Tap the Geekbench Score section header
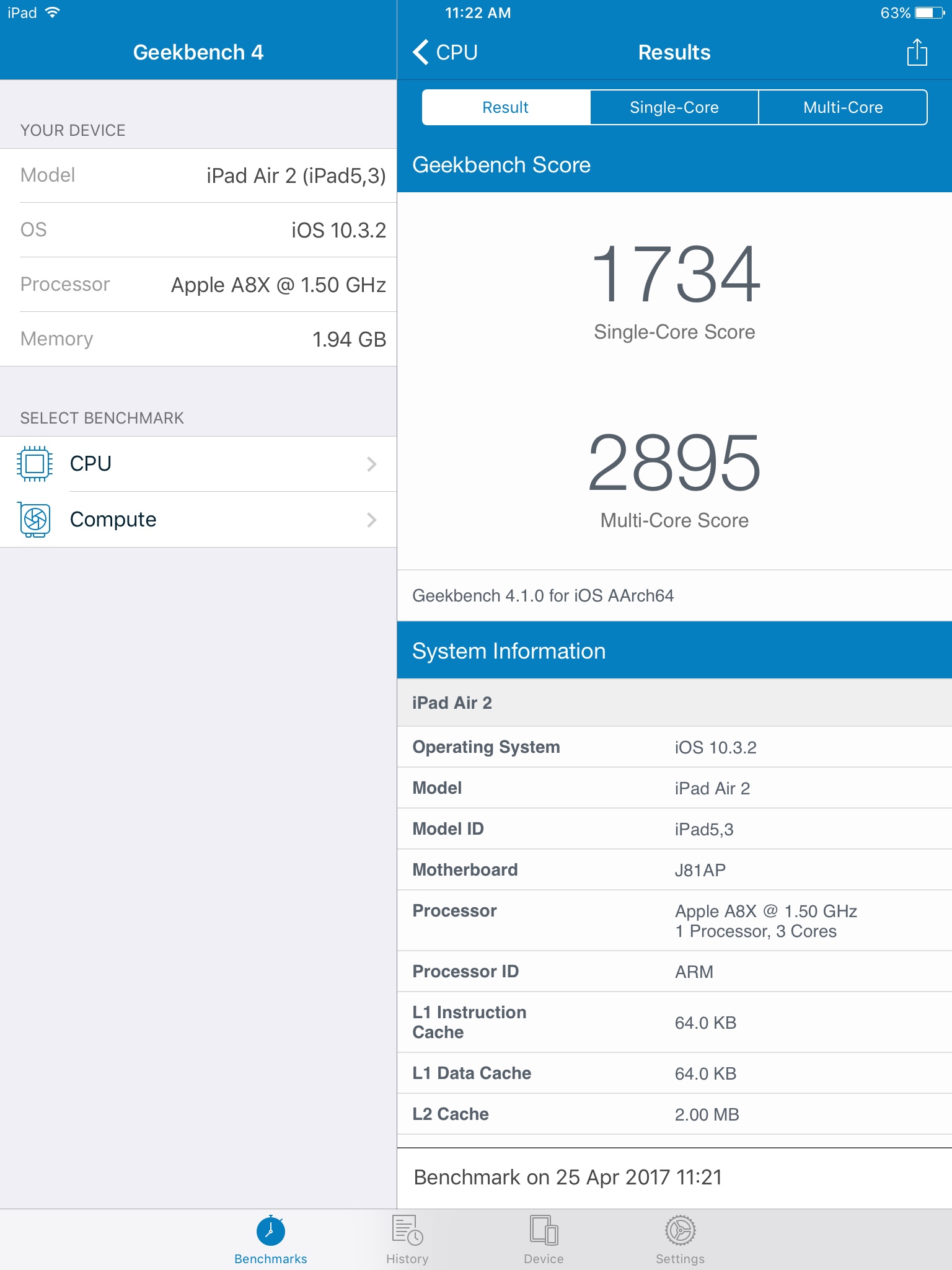 [674, 165]
